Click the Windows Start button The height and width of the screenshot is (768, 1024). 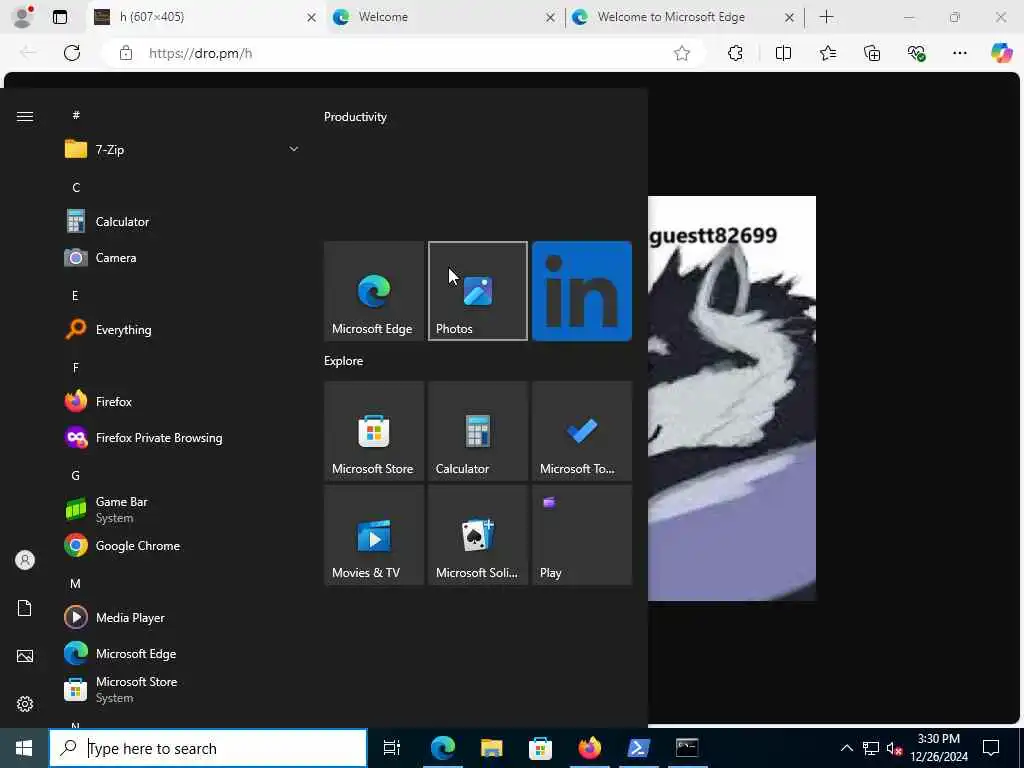point(24,748)
